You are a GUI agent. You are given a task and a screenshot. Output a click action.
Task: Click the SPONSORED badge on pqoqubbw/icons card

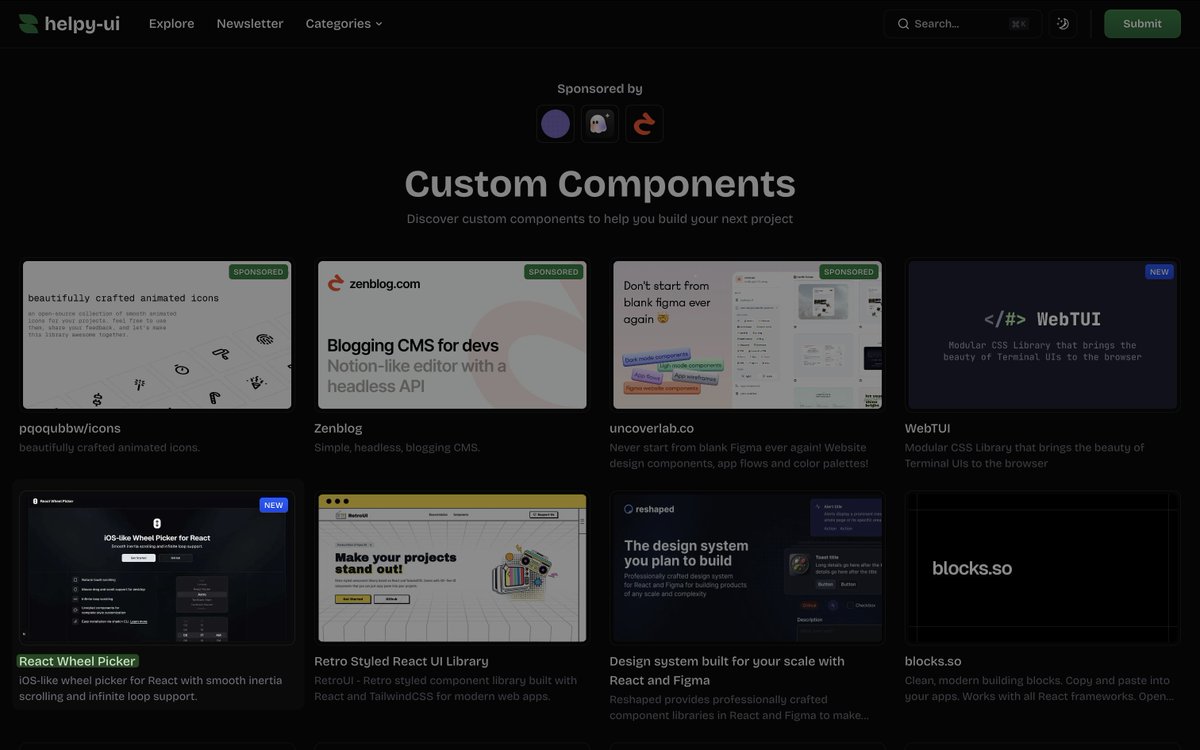259,272
